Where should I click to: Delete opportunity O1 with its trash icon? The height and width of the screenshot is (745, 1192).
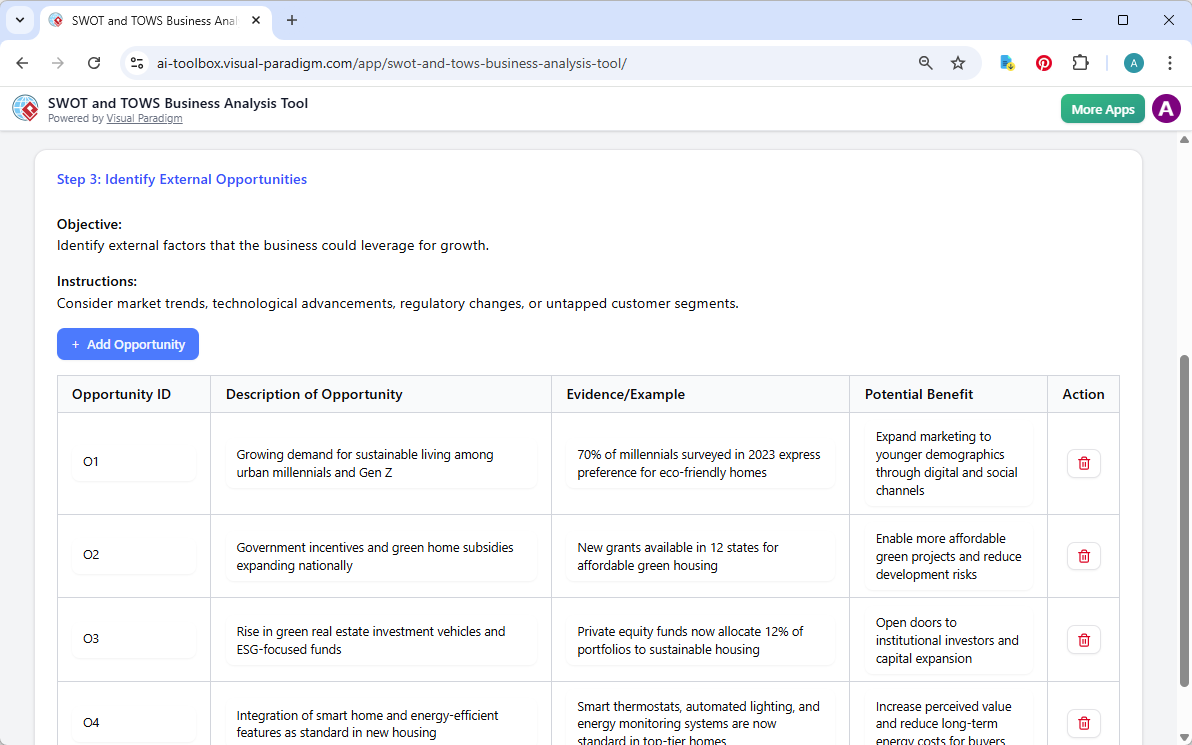click(1083, 463)
